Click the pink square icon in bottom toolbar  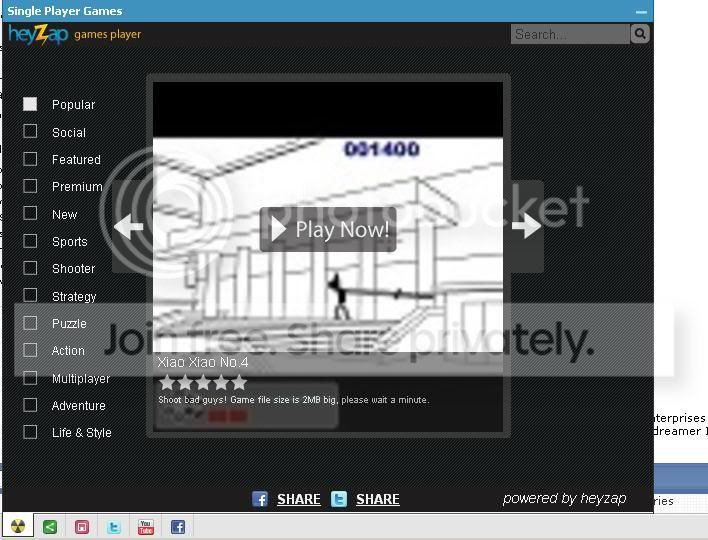tap(82, 526)
